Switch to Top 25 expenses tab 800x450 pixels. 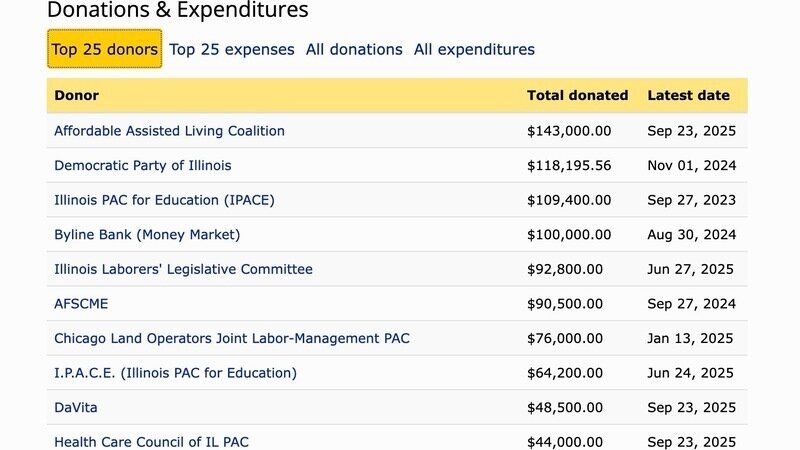[x=232, y=49]
